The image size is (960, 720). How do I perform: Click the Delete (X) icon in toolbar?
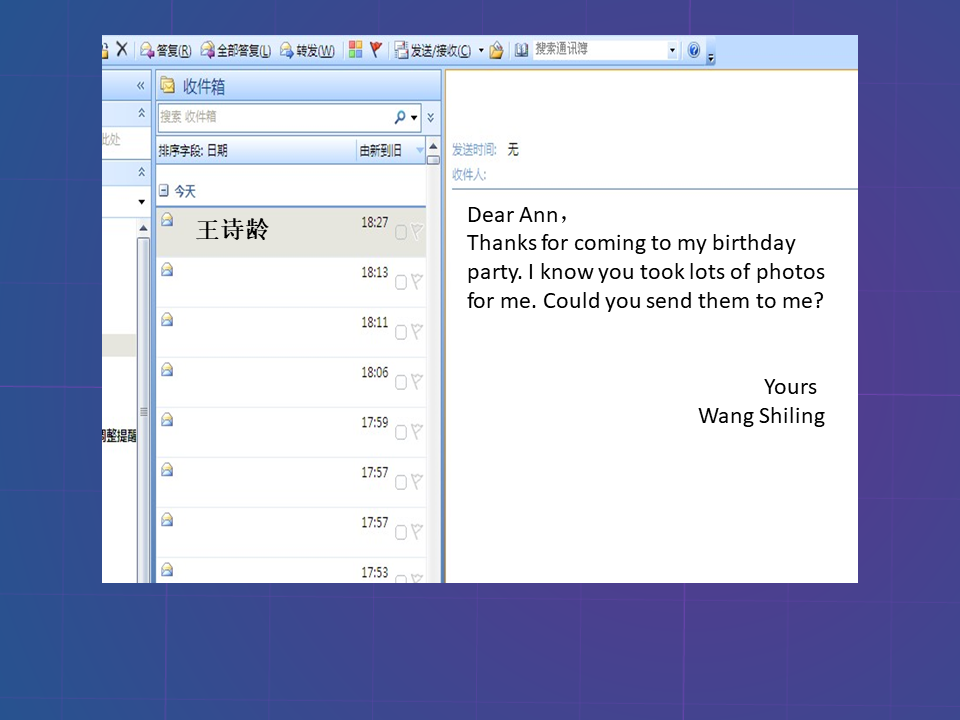click(122, 49)
